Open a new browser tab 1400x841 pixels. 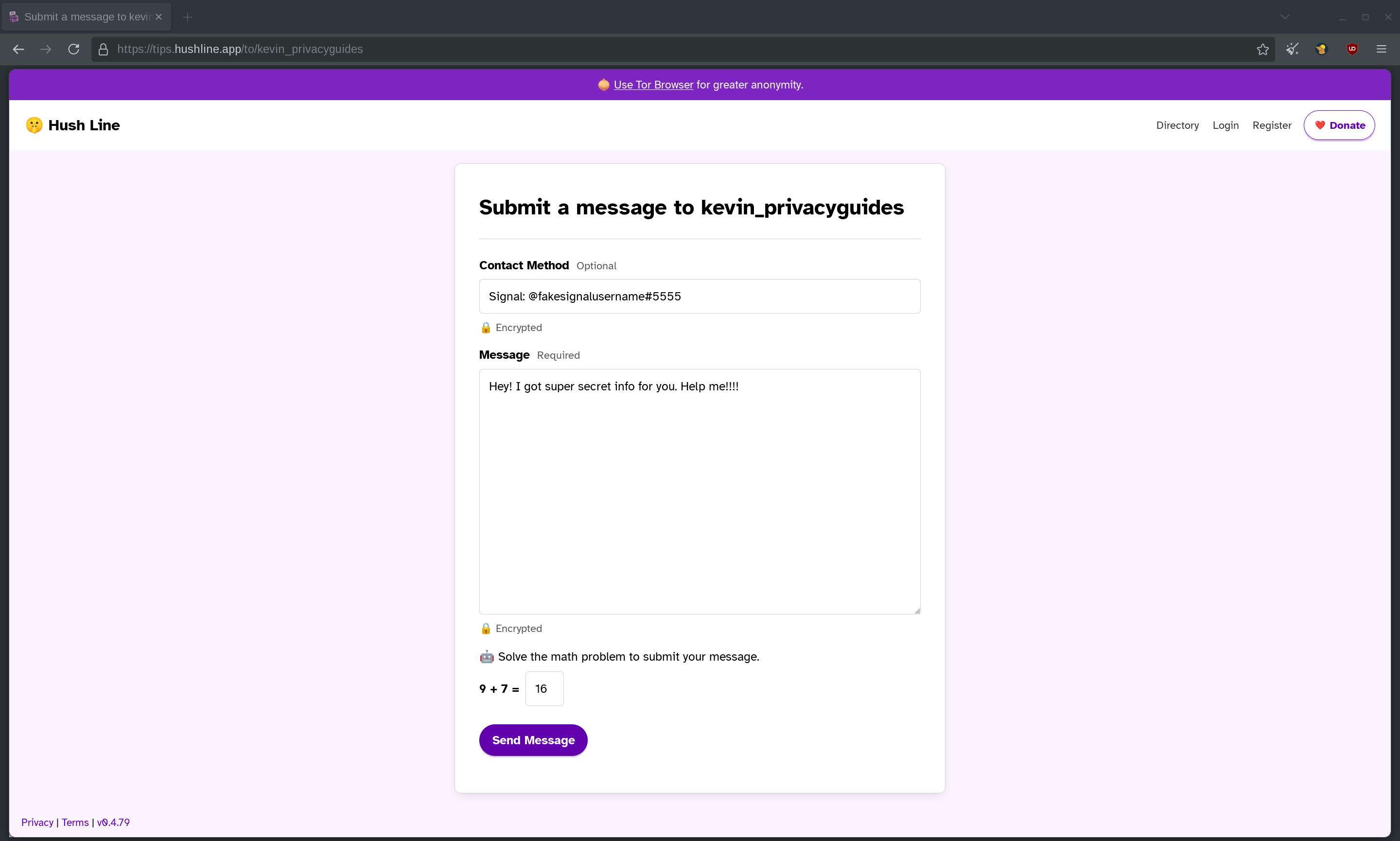(x=188, y=17)
